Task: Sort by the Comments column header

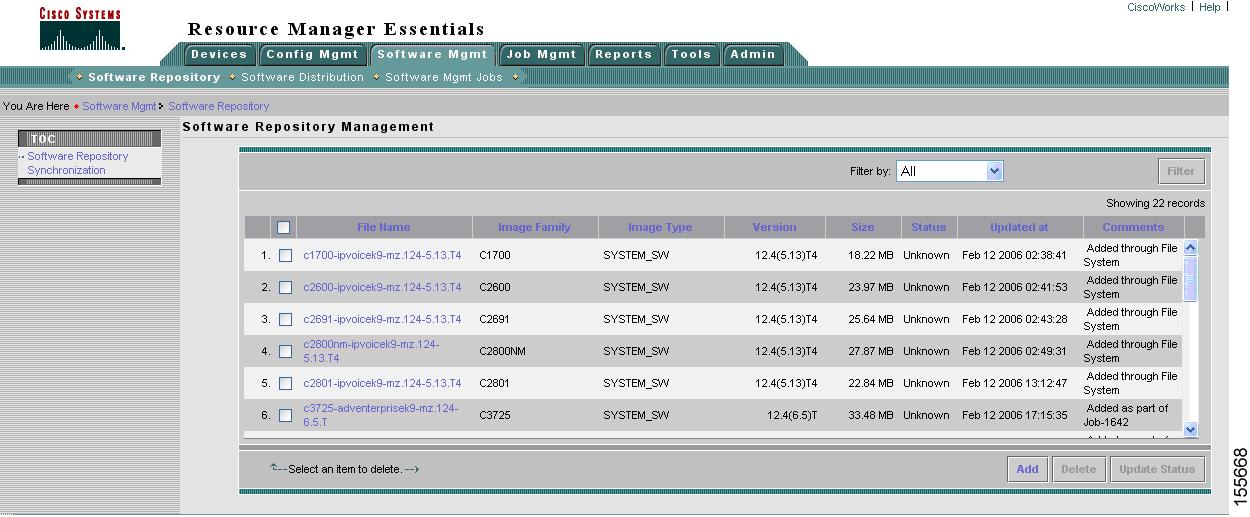Action: coord(1133,227)
